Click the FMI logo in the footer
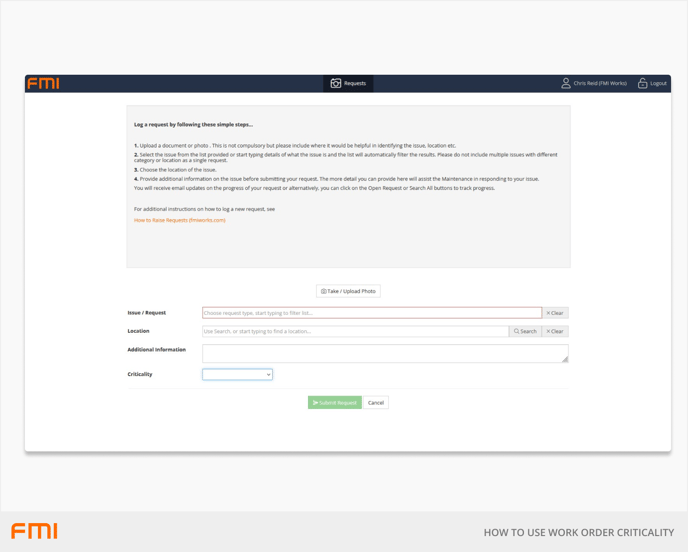The height and width of the screenshot is (552, 688). click(34, 531)
